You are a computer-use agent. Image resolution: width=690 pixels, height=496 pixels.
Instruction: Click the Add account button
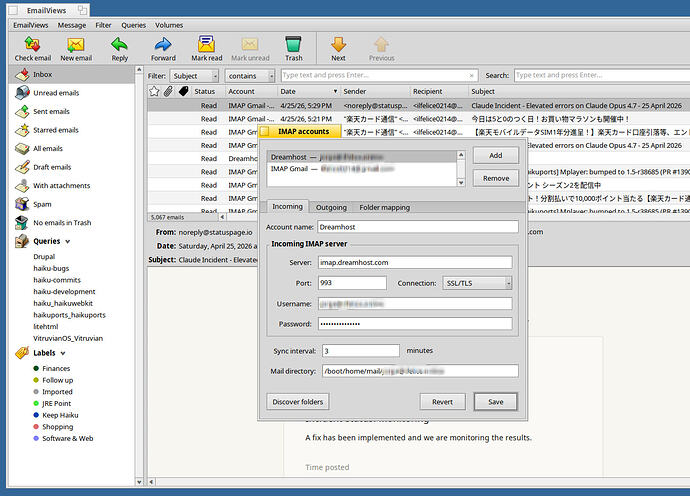(x=495, y=155)
